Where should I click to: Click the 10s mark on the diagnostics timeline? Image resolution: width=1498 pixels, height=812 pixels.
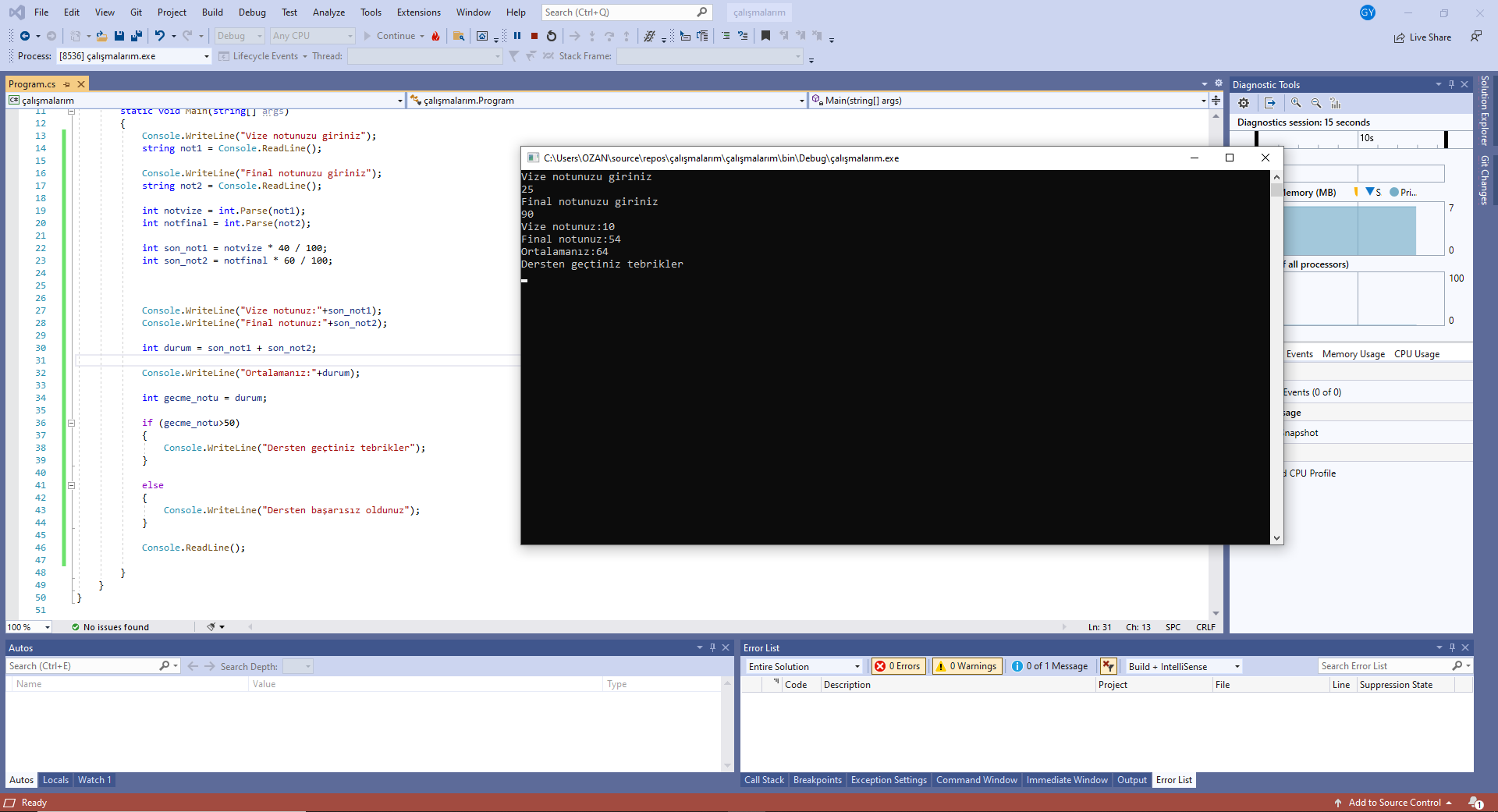pos(1367,138)
